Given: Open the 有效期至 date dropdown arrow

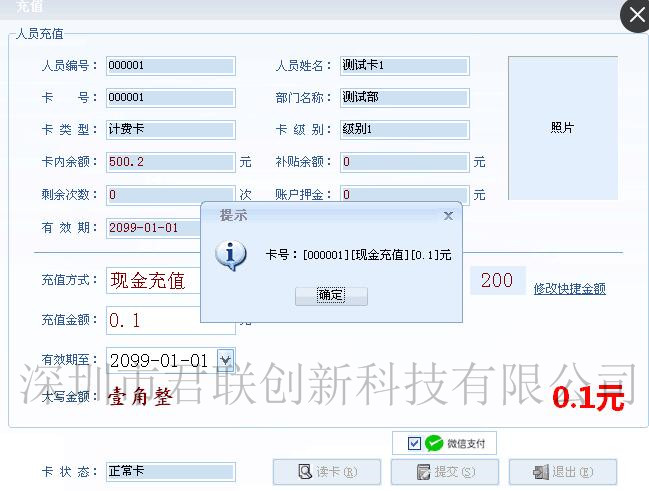Looking at the screenshot, I should tap(226, 360).
